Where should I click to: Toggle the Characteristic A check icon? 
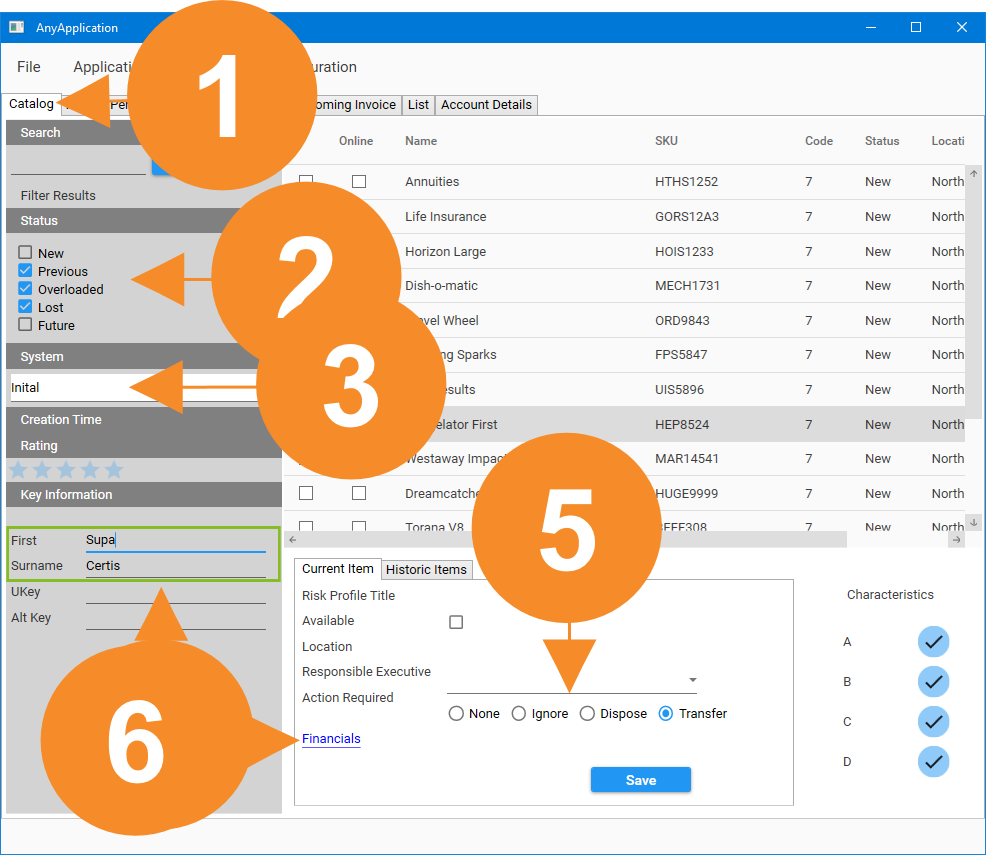tap(933, 642)
